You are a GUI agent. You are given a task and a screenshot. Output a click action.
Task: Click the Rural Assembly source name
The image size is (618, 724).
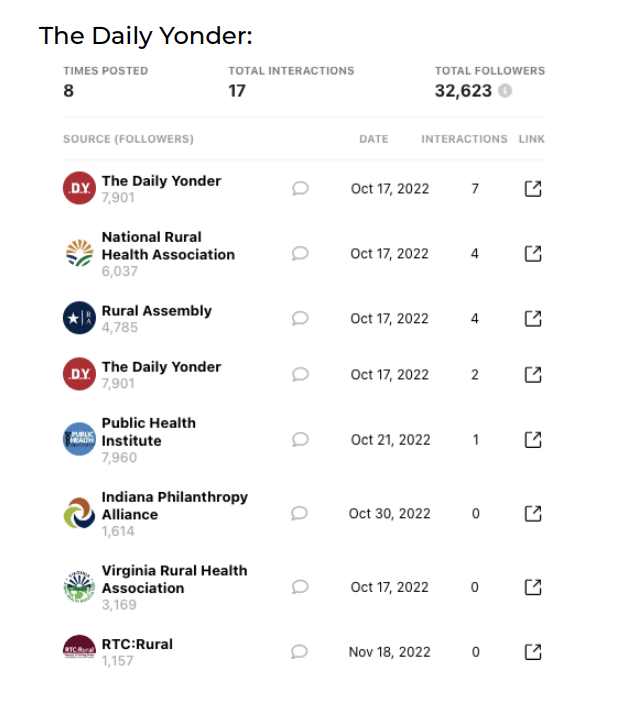[x=156, y=311]
